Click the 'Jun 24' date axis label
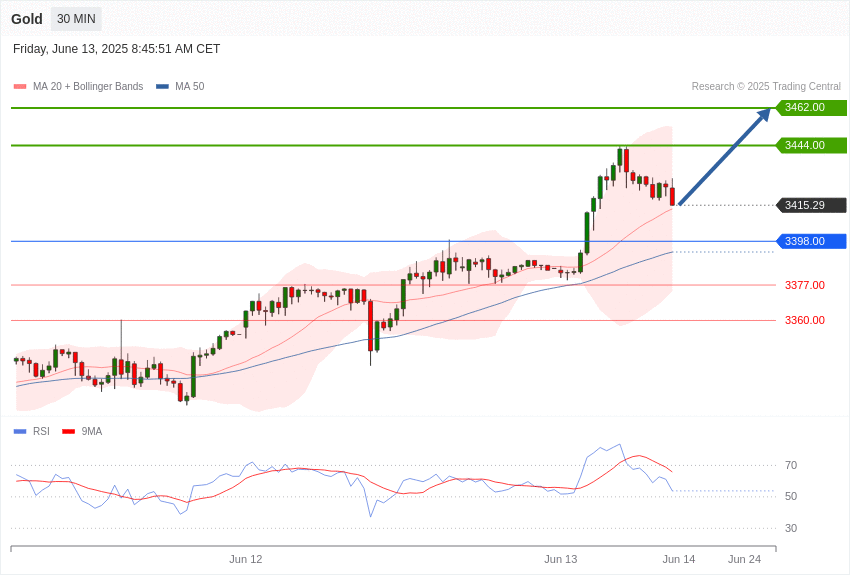This screenshot has width=850, height=576. click(x=744, y=559)
